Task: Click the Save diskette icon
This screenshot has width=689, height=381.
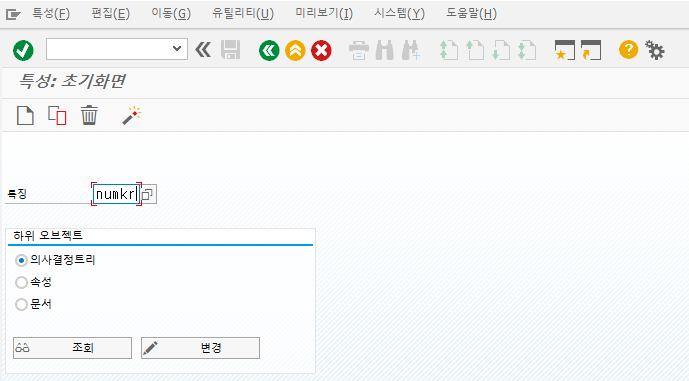Action: (x=231, y=50)
